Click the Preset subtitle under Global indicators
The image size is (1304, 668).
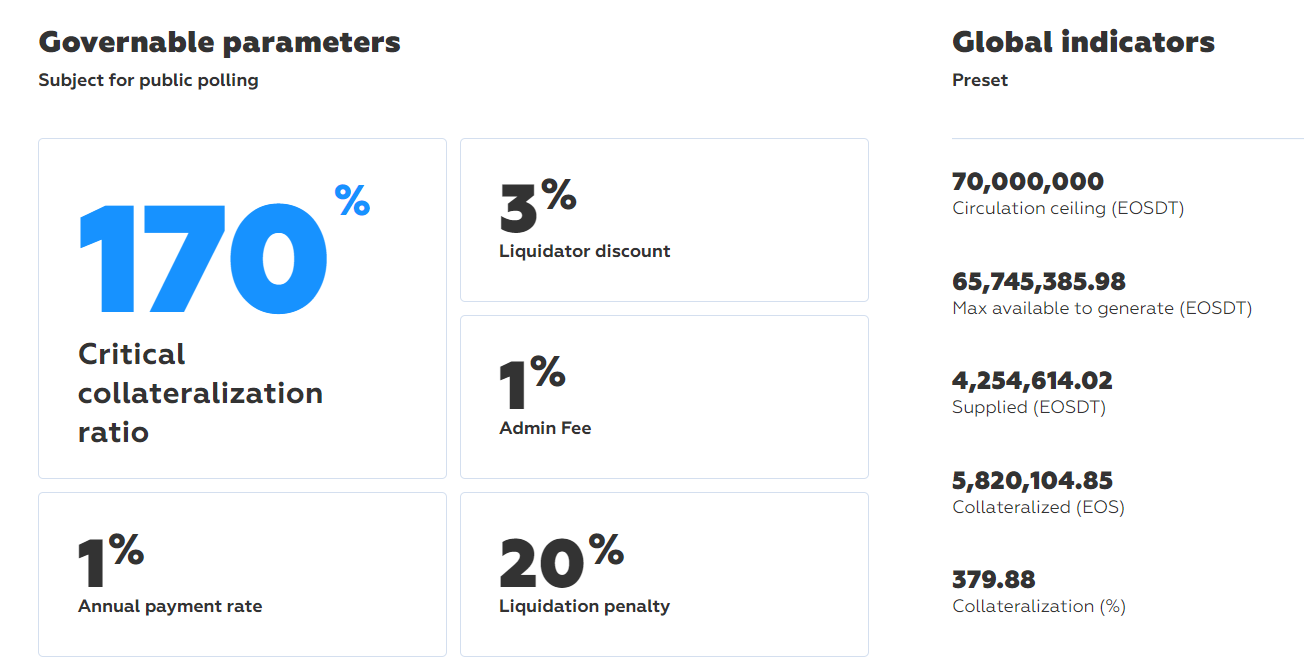coord(980,80)
